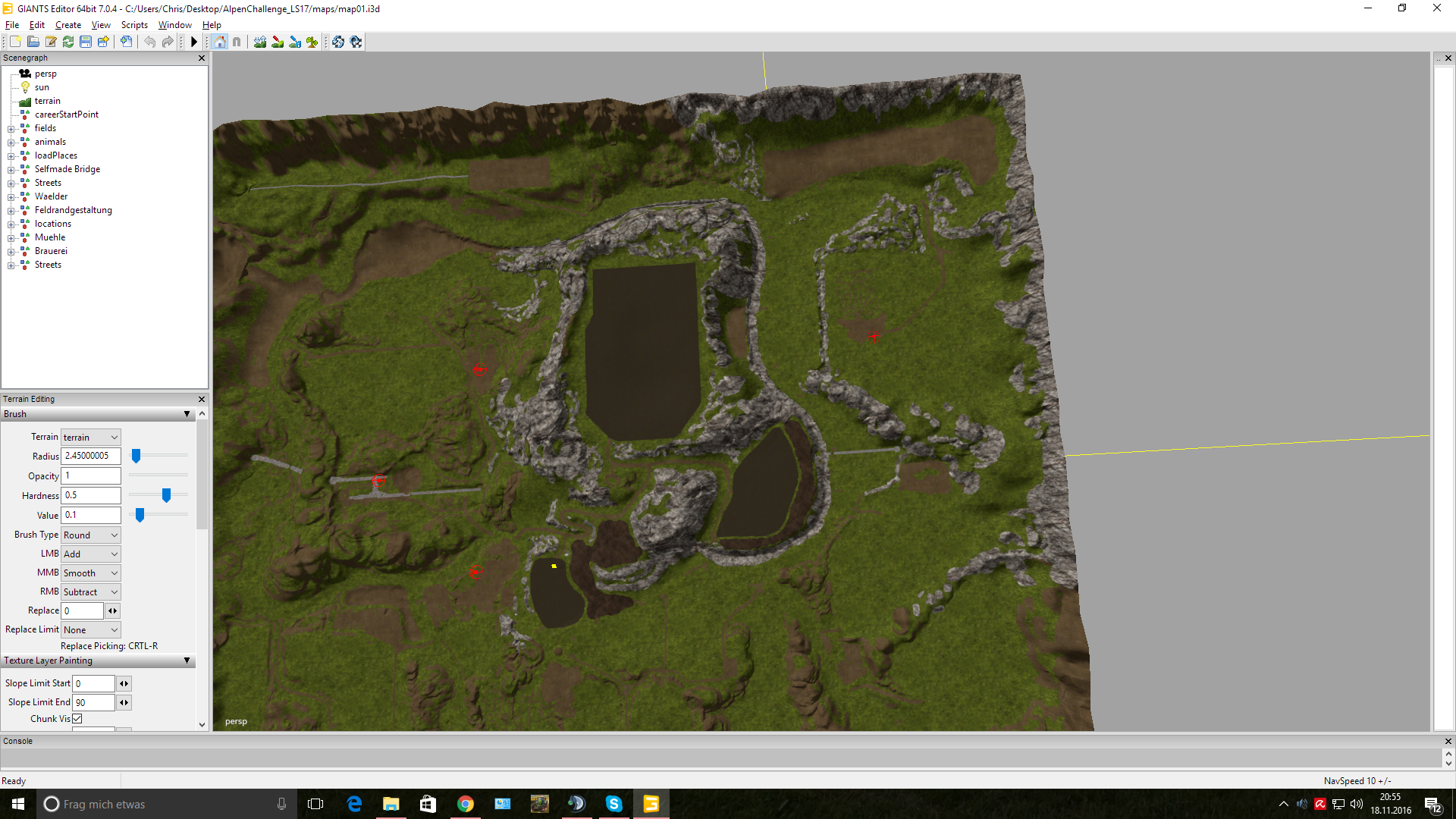Image resolution: width=1456 pixels, height=819 pixels.
Task: Open the Window menu
Action: 174,25
